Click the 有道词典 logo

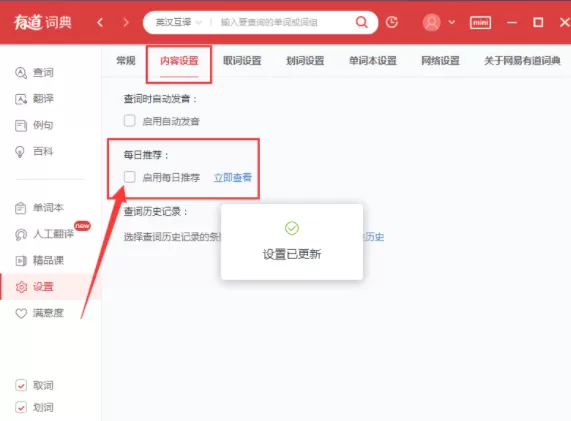tap(43, 22)
